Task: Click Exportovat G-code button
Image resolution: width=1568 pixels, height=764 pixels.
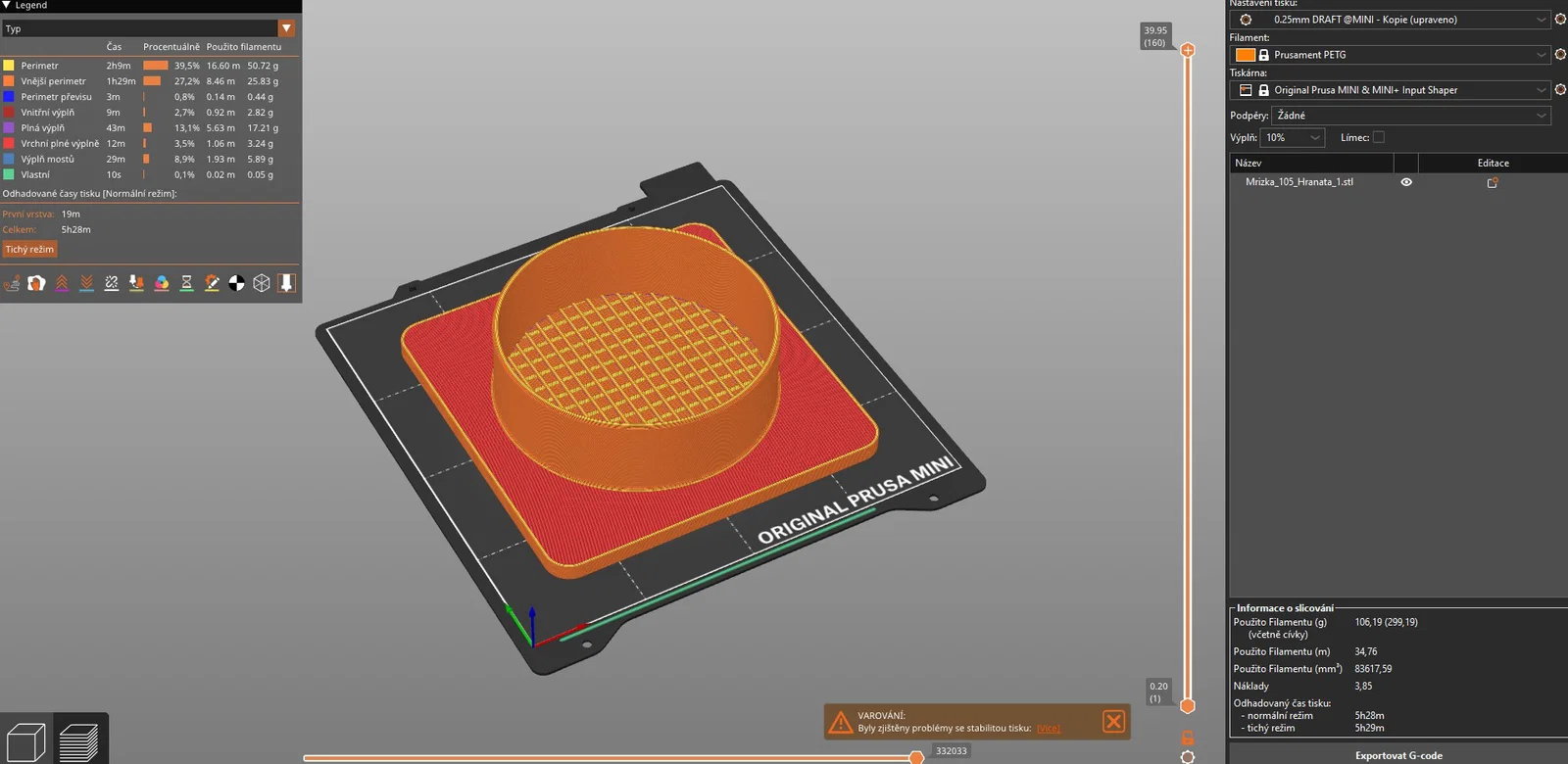Action: (x=1398, y=755)
